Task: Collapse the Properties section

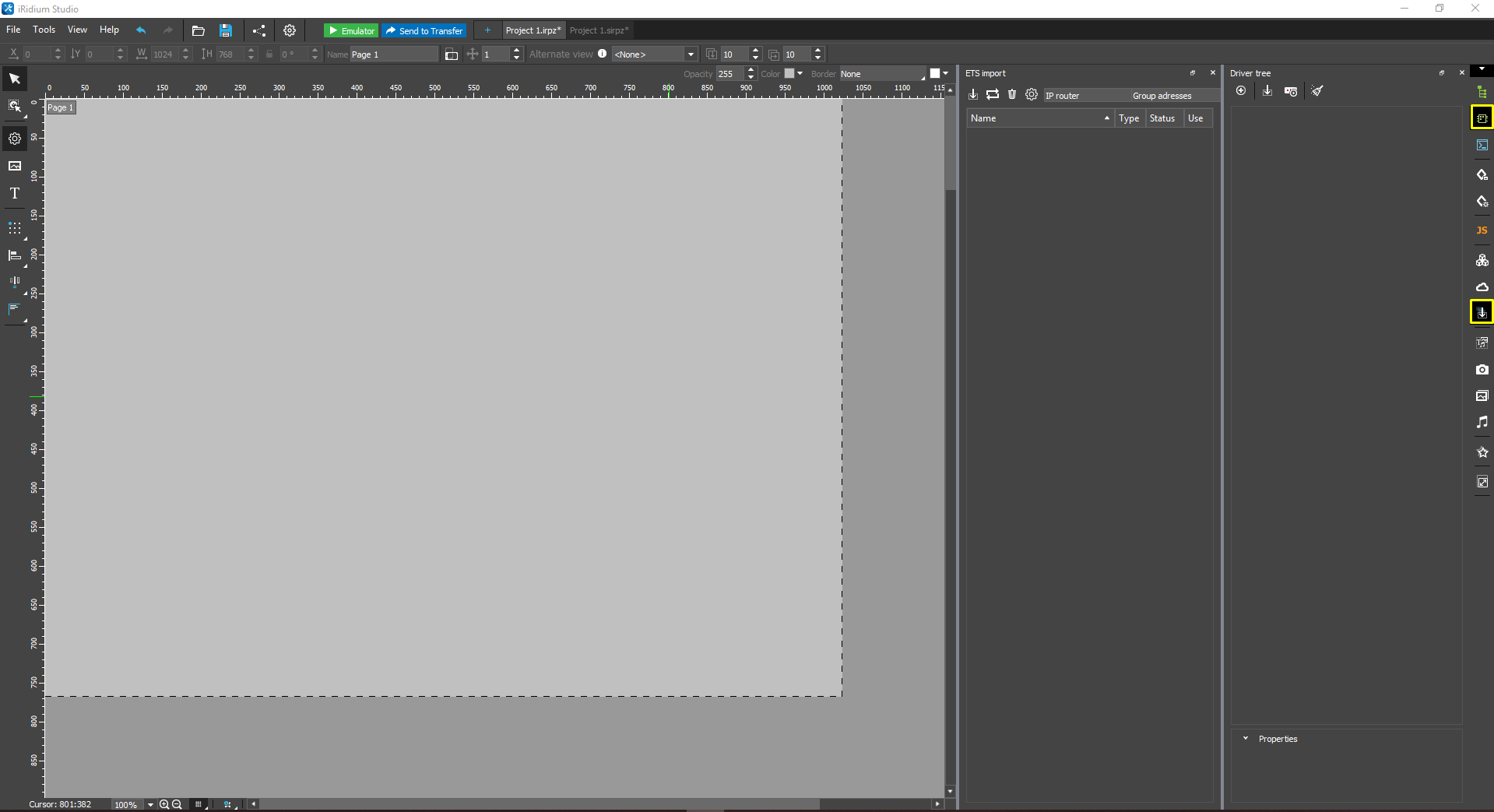Action: coord(1246,739)
